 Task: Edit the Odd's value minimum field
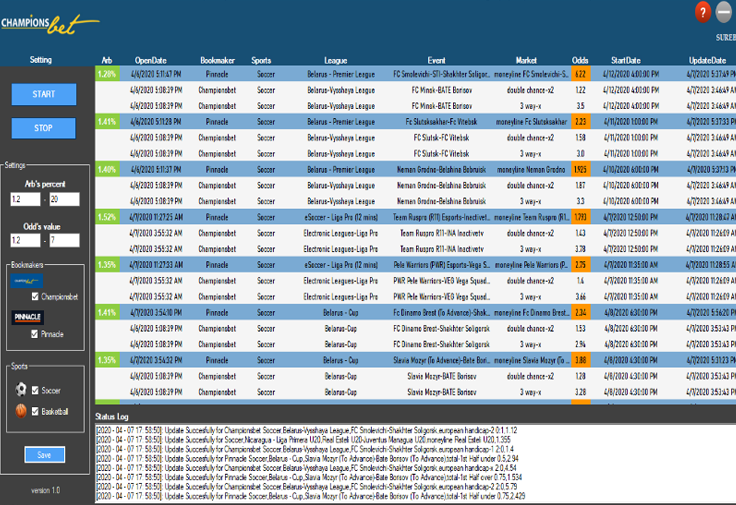[25, 240]
